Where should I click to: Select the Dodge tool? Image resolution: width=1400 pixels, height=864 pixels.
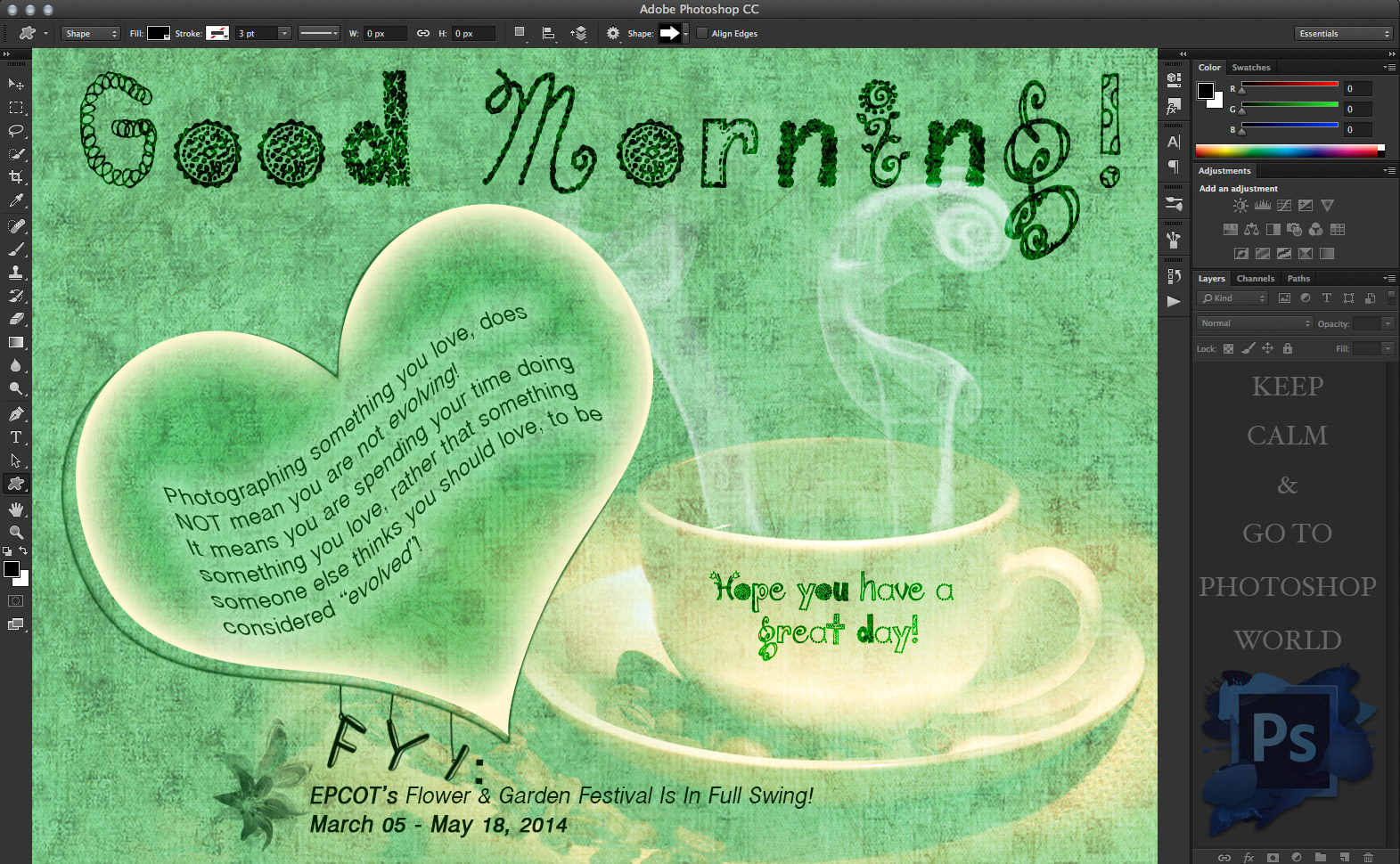pos(16,388)
